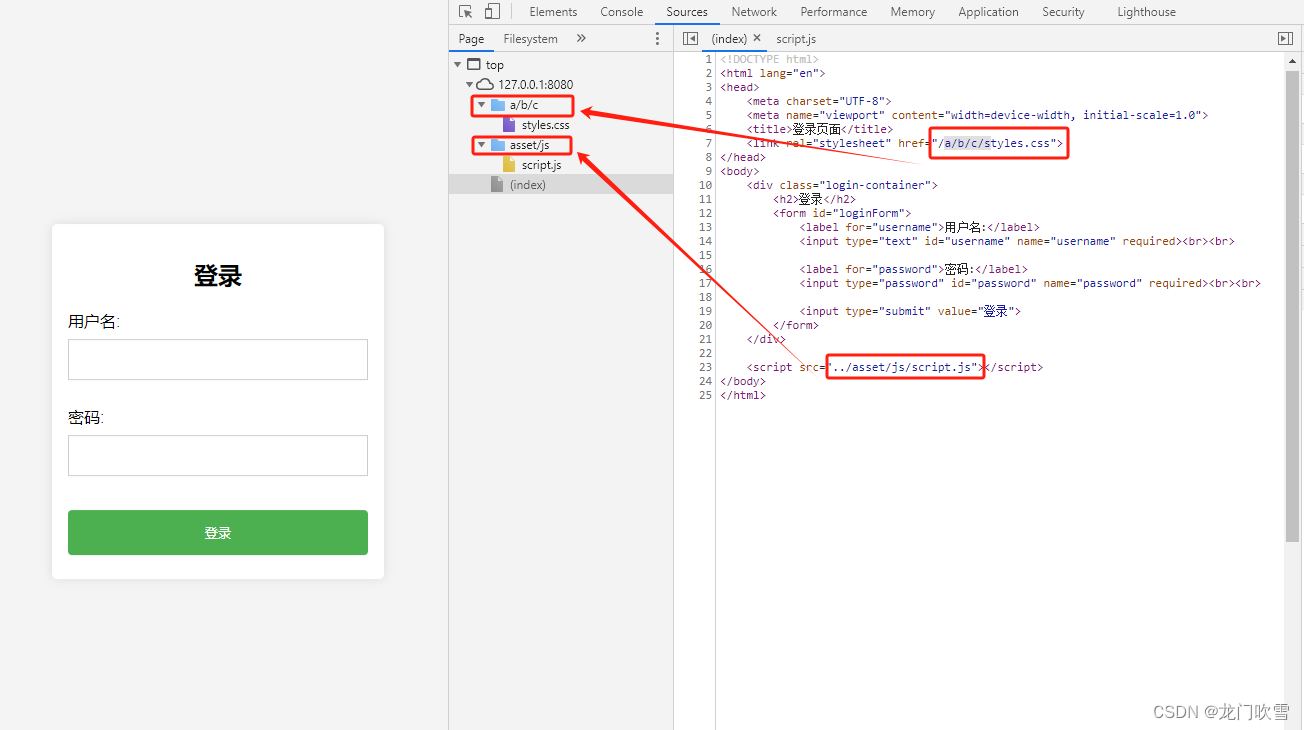The image size is (1304, 730).
Task: Collapse the 127.0.0.1:8080 origin node
Action: [470, 85]
